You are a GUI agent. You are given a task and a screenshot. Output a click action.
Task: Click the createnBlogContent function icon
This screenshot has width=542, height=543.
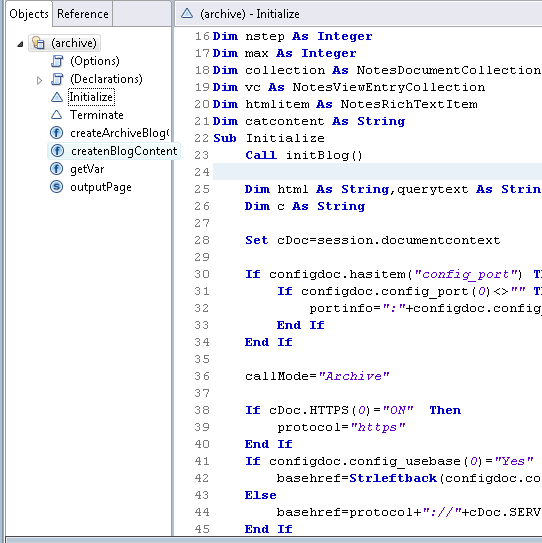(x=57, y=151)
